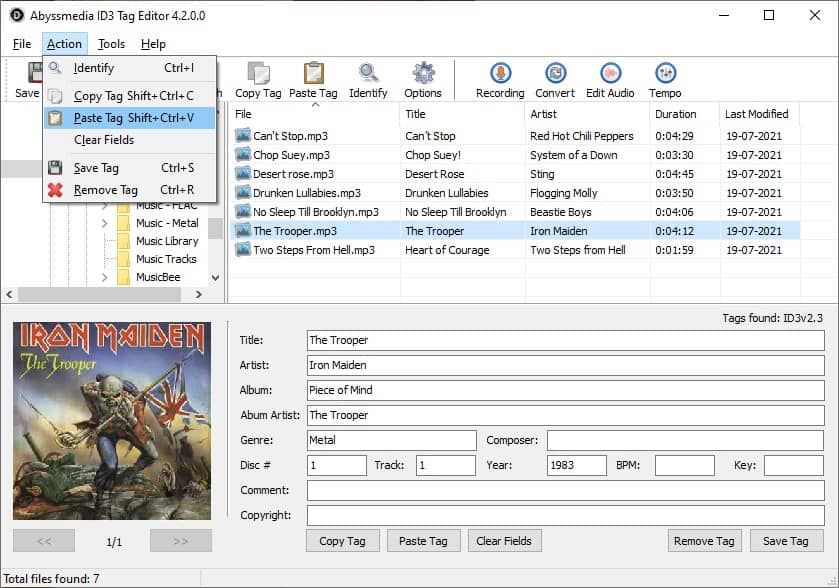The height and width of the screenshot is (588, 839).
Task: Click file icon of Drunken Lullabies.mp3
Action: (243, 193)
